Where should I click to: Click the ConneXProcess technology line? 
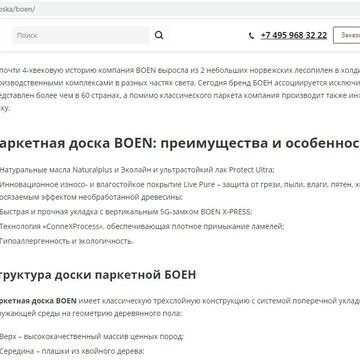point(142,226)
